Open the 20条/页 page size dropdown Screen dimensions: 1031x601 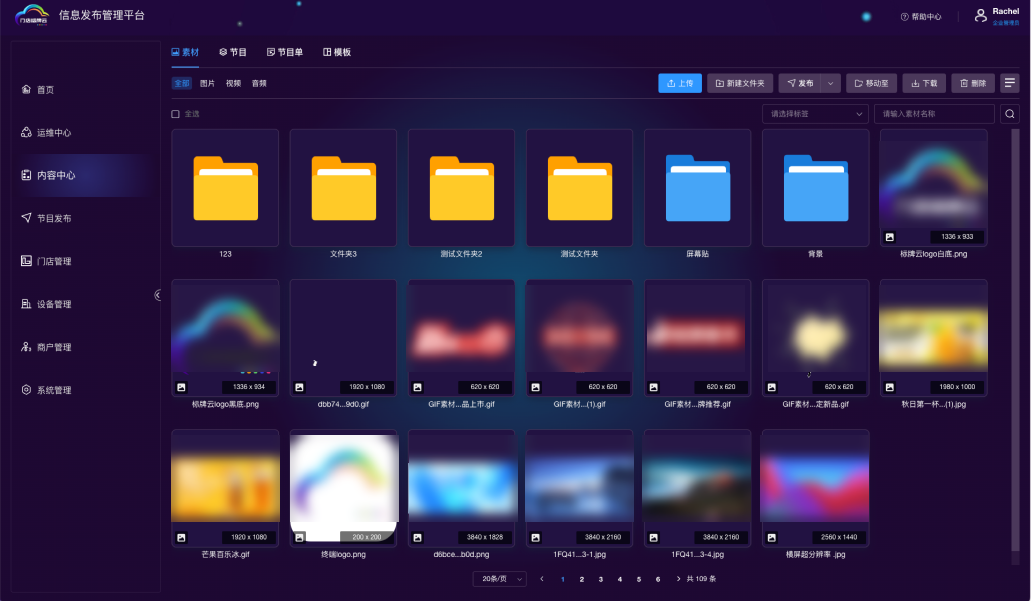click(x=499, y=579)
